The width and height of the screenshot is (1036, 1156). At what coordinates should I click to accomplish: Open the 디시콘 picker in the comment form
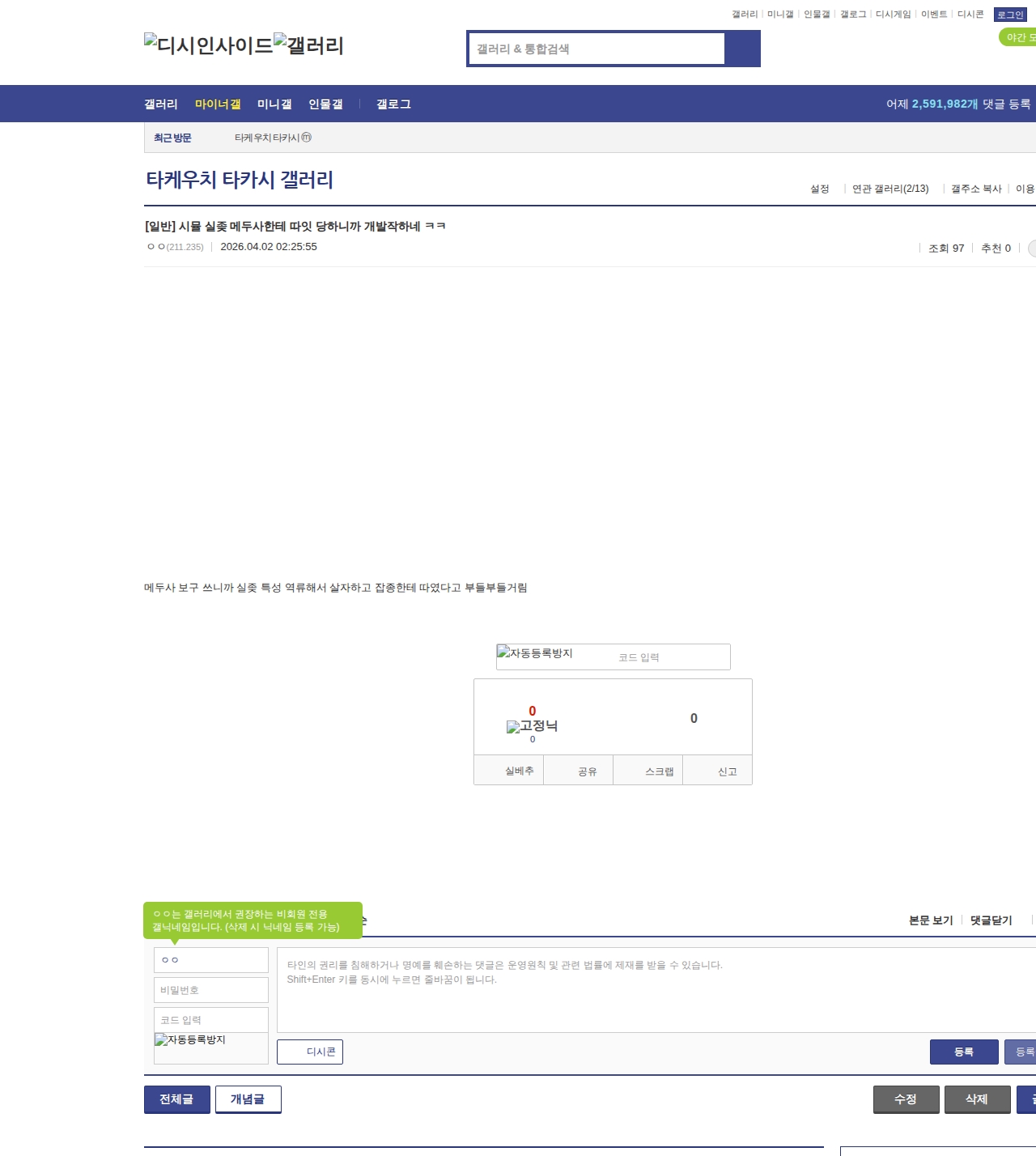coord(310,1052)
